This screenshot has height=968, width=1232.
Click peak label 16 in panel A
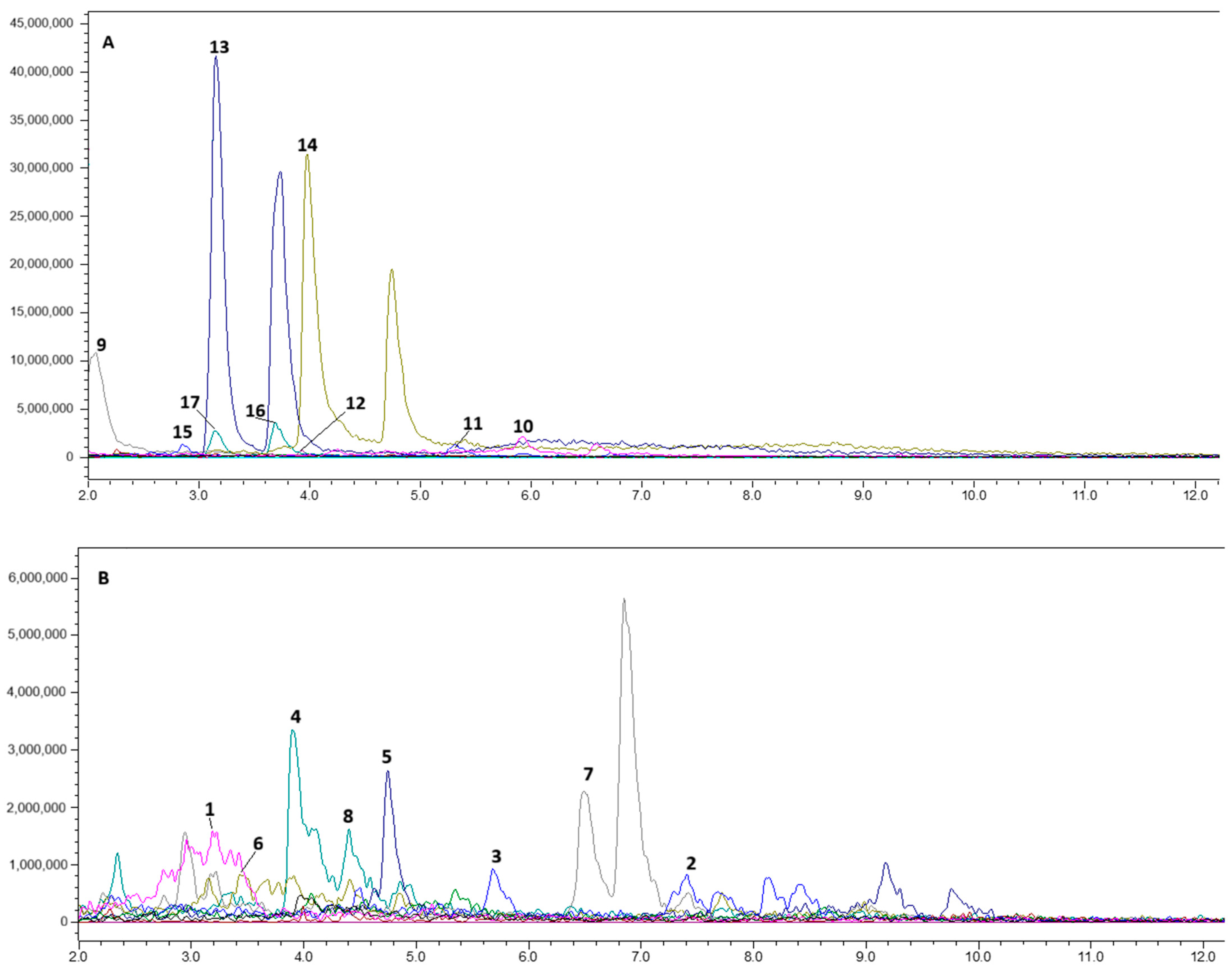[x=255, y=411]
